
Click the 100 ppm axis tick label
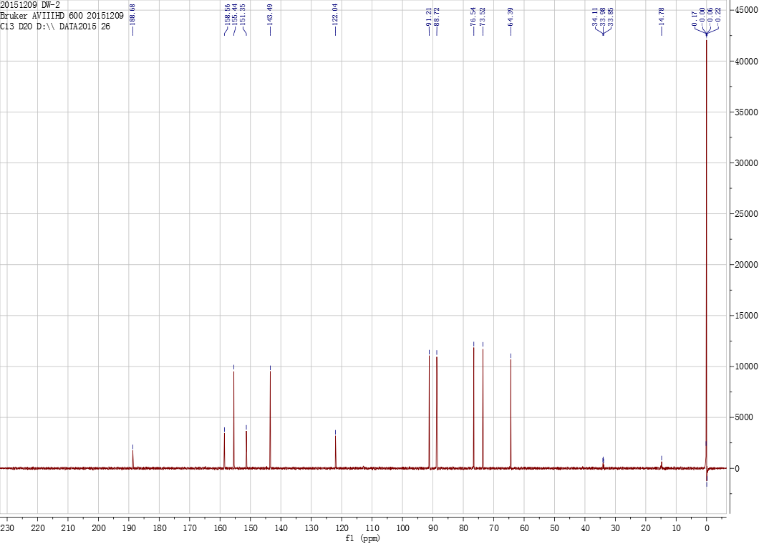pyautogui.click(x=402, y=528)
